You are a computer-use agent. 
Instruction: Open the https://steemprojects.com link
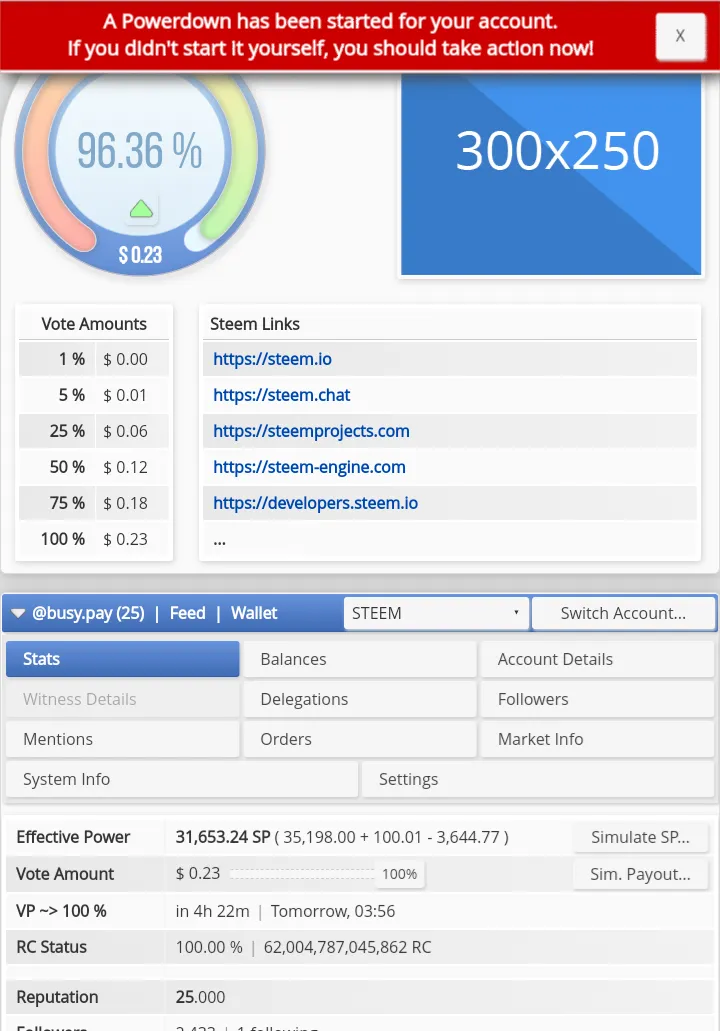[311, 431]
